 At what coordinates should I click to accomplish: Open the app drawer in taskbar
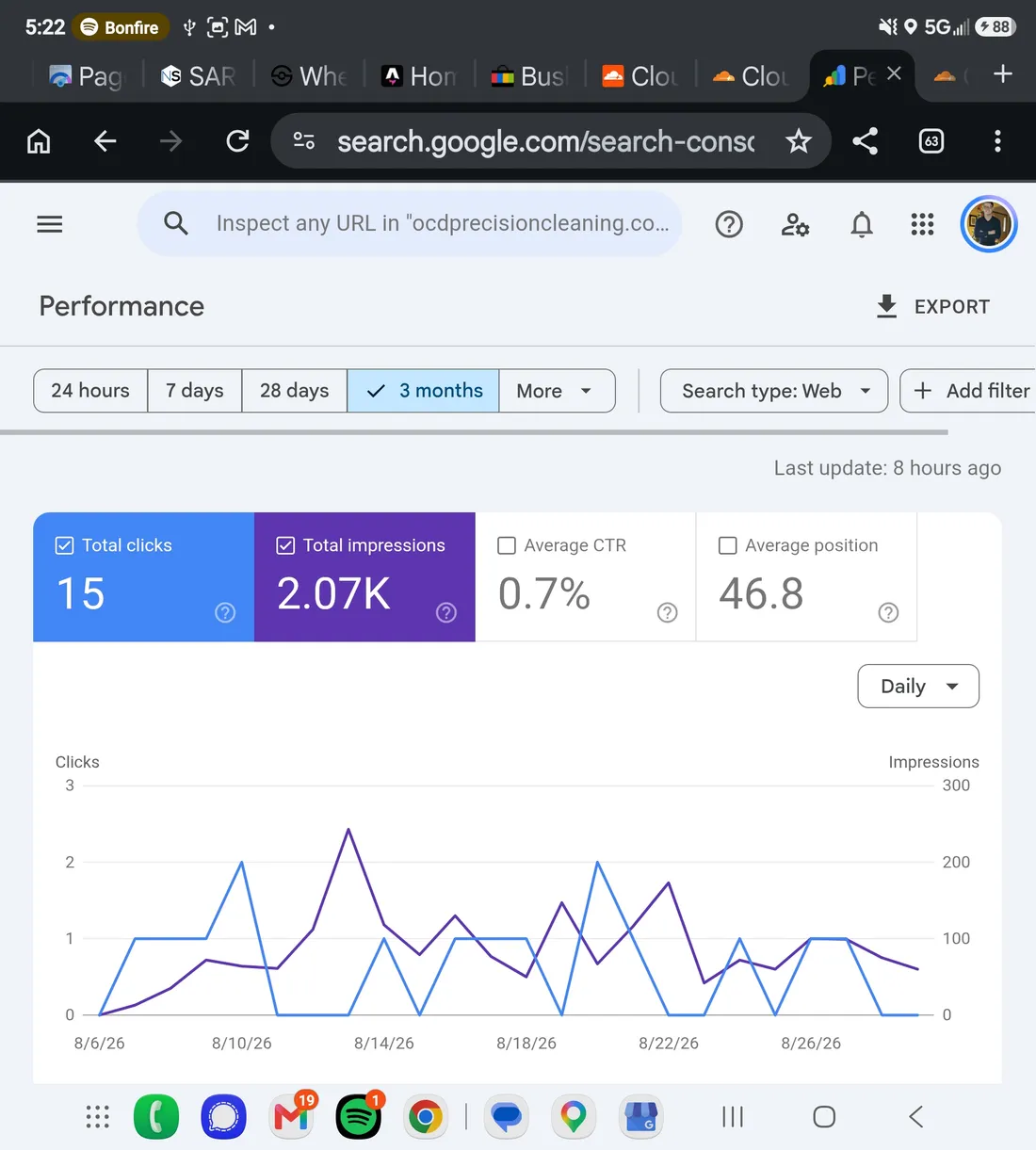click(x=98, y=1117)
